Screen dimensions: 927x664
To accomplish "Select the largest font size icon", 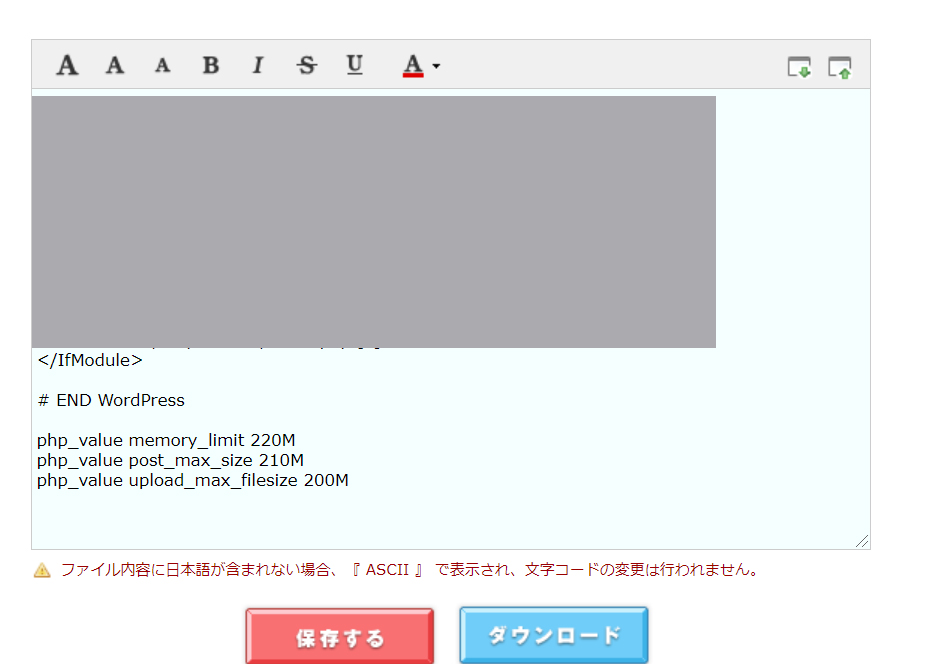I will 66,65.
